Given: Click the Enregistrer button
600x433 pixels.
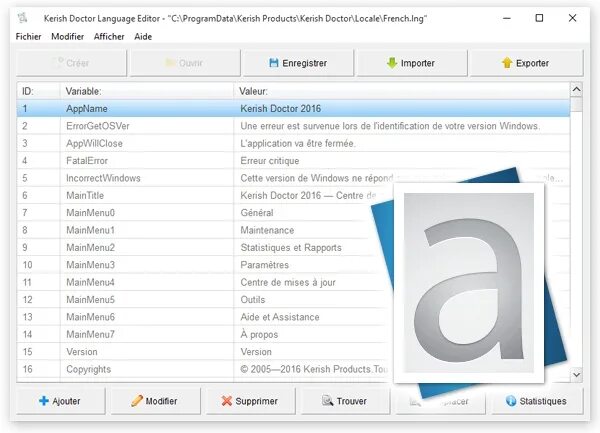Looking at the screenshot, I should pyautogui.click(x=298, y=63).
